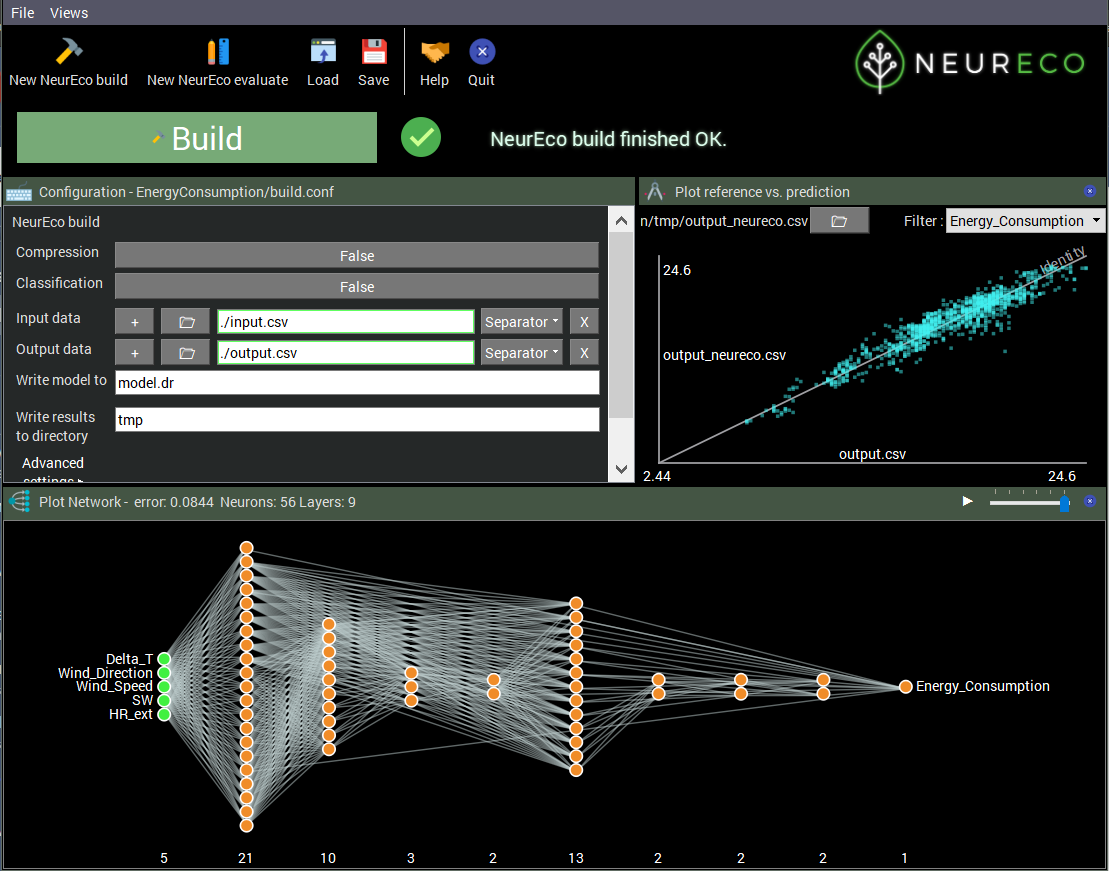This screenshot has width=1109, height=871.
Task: Remove Input data entry with X
Action: coord(584,322)
